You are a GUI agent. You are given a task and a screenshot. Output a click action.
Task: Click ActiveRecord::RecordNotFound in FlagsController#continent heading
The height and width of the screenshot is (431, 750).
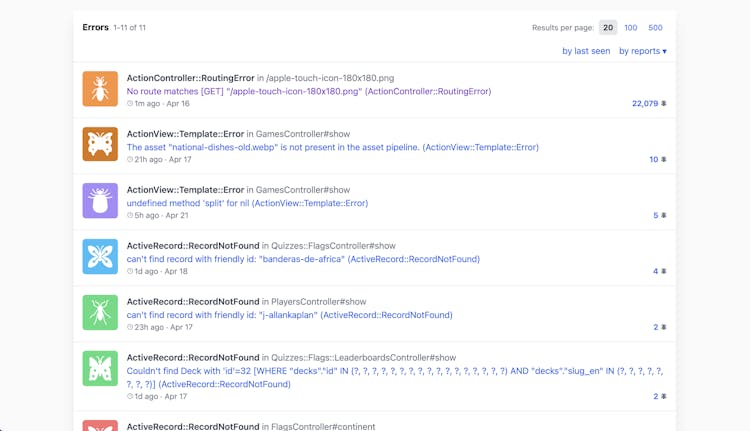tap(251, 426)
